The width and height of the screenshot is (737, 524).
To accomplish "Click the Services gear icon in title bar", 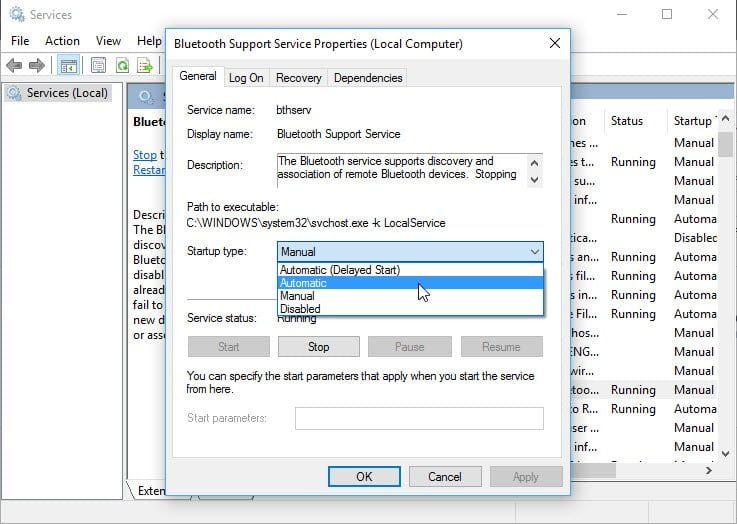I will [17, 14].
